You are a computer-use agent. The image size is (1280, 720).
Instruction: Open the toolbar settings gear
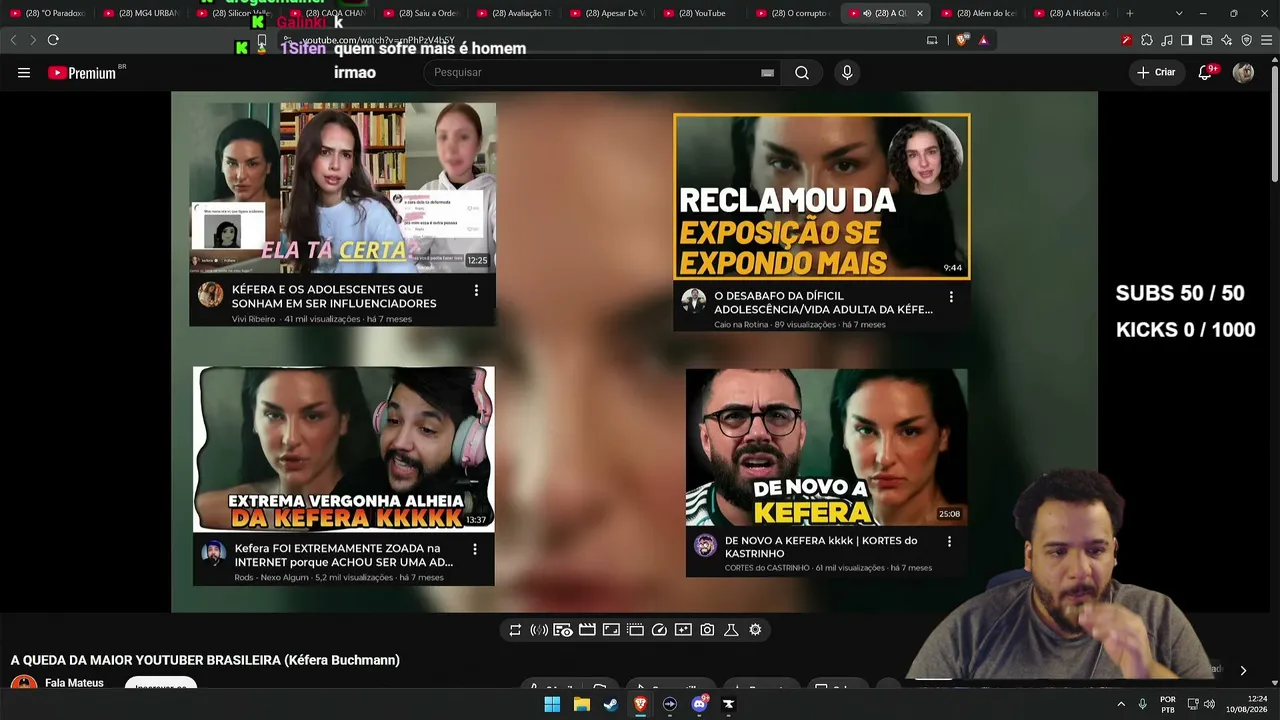point(755,630)
